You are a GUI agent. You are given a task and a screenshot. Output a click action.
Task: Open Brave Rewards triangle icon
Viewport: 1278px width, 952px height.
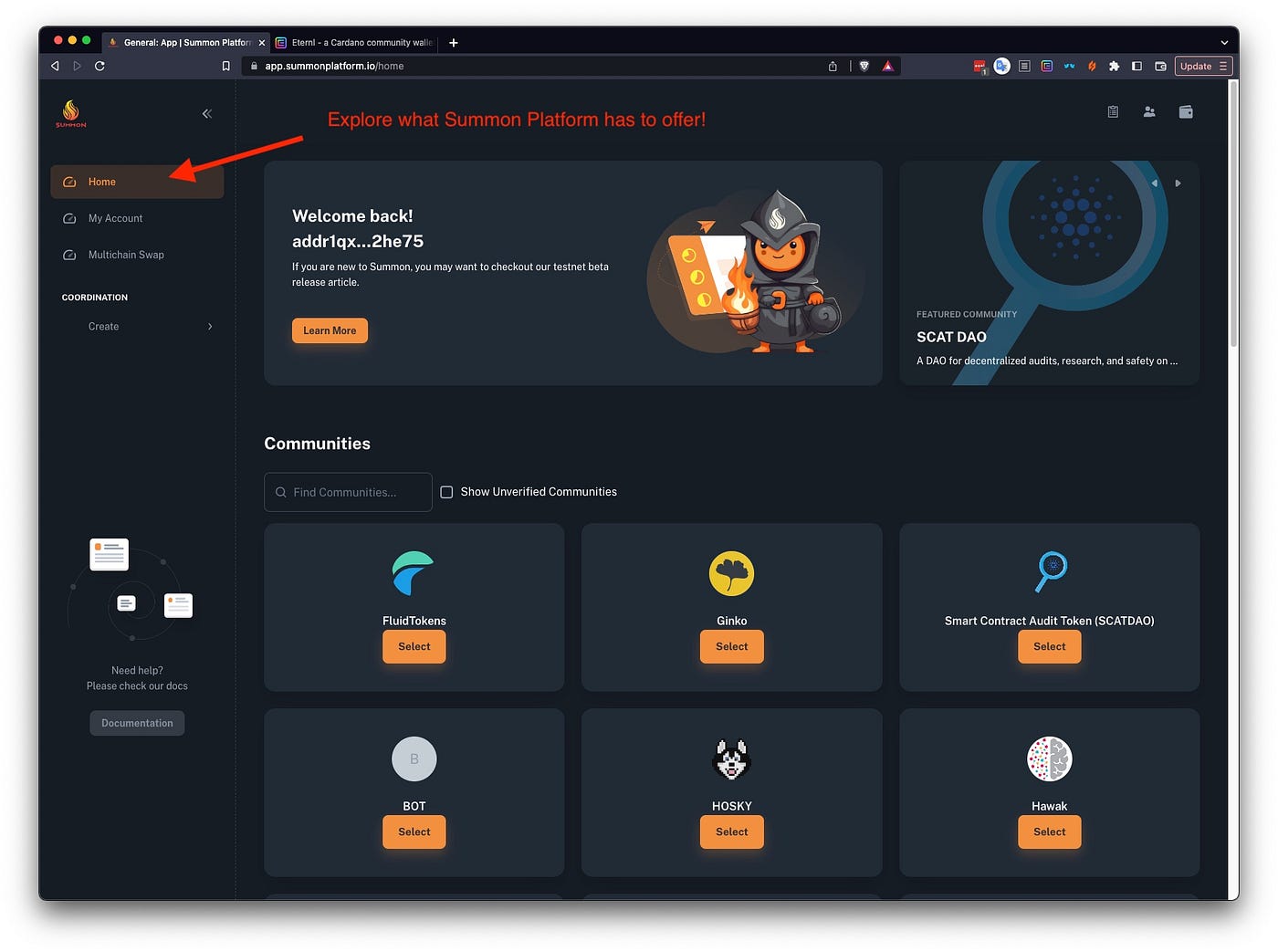887,66
